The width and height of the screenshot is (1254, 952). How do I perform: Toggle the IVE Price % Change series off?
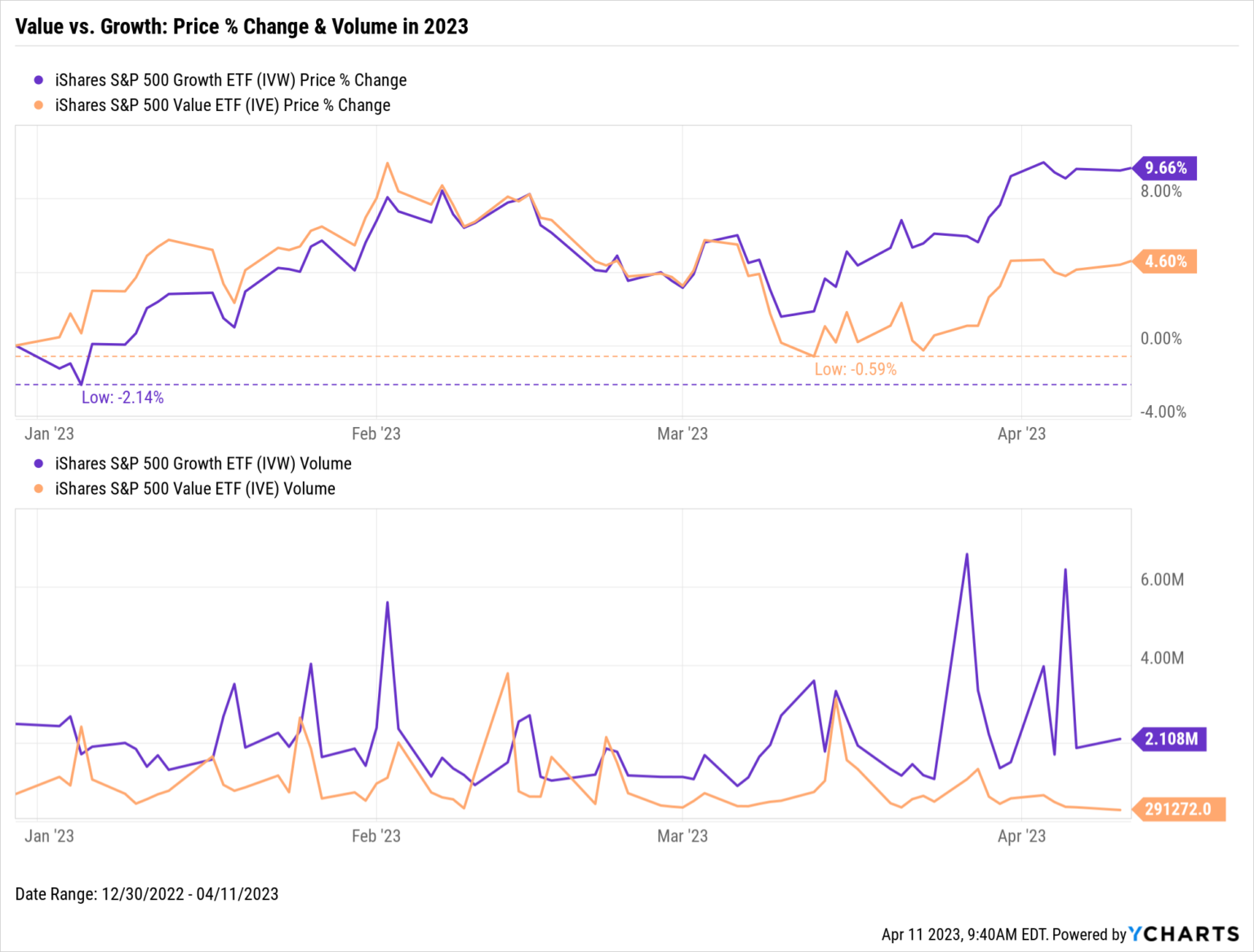222,105
